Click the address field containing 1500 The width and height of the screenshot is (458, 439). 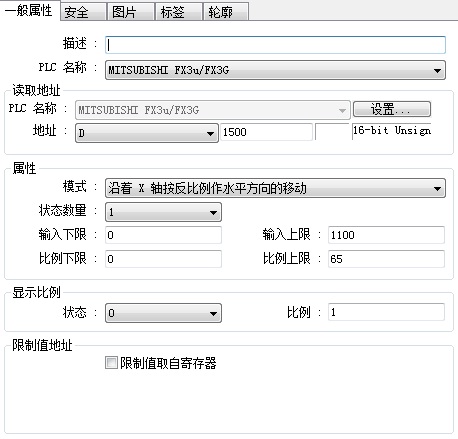266,132
